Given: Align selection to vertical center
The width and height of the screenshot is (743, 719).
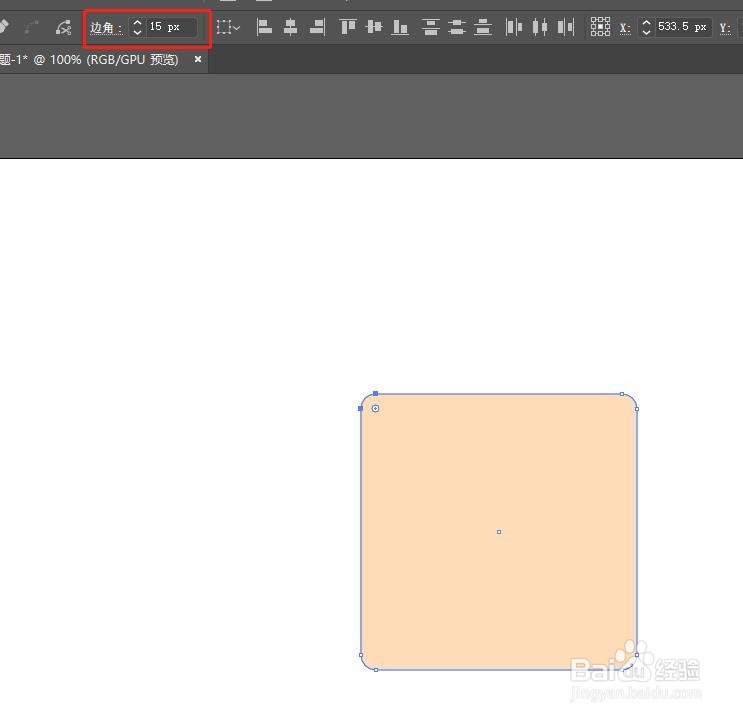Looking at the screenshot, I should (374, 27).
